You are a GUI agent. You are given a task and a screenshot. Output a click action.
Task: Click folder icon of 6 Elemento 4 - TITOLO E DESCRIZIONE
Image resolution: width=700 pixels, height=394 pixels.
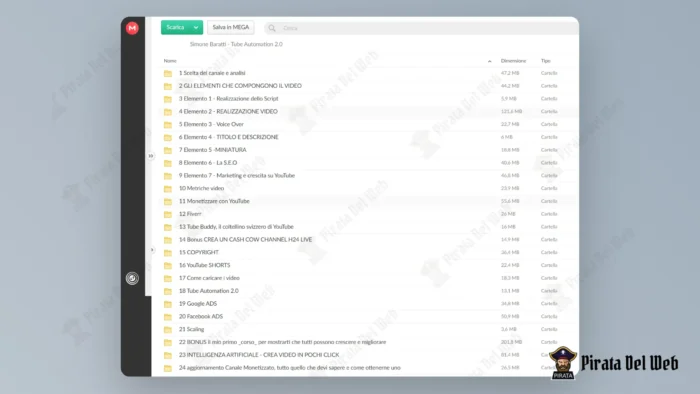(168, 137)
